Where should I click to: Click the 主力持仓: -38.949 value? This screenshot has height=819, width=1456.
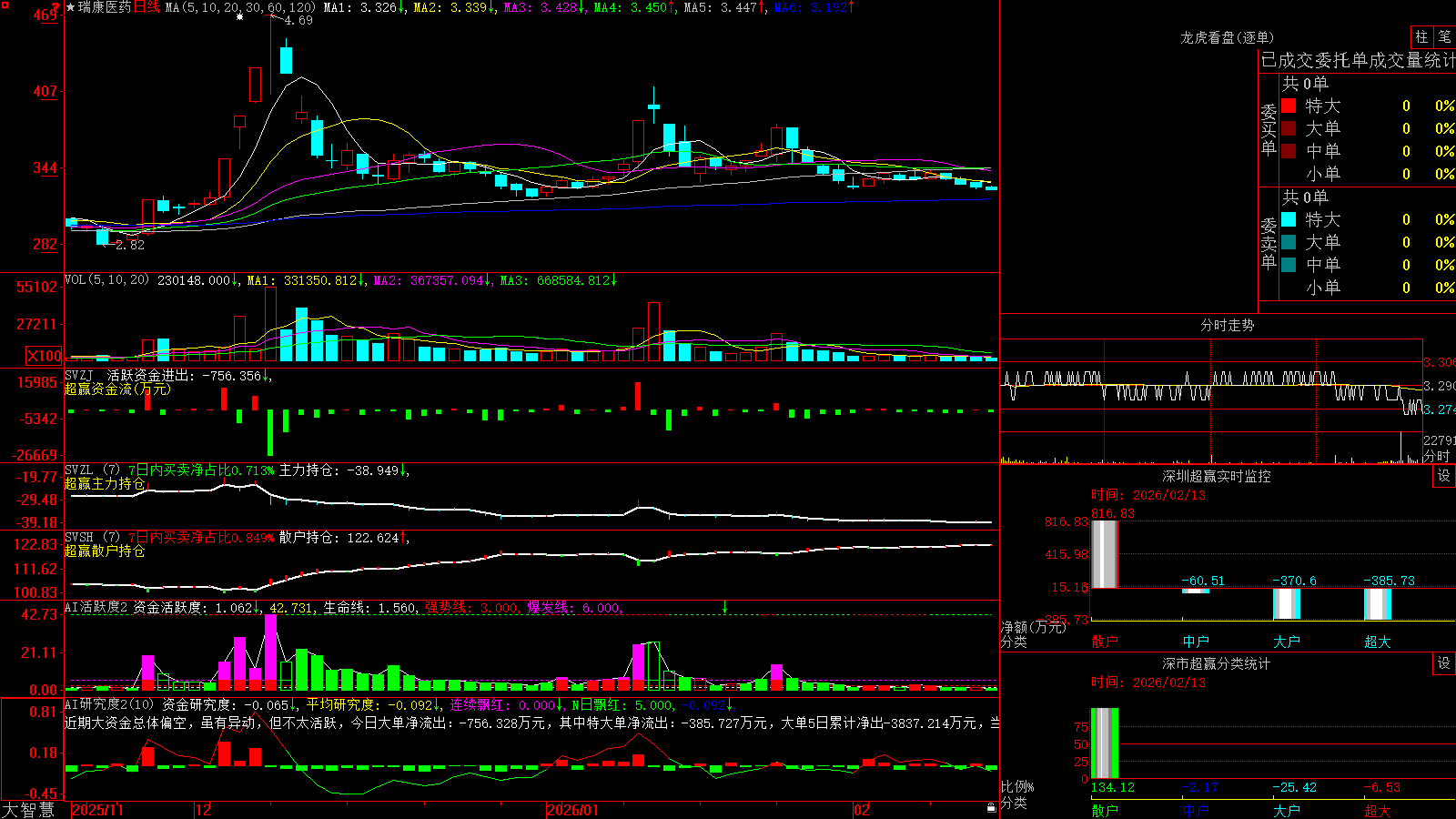tap(343, 470)
